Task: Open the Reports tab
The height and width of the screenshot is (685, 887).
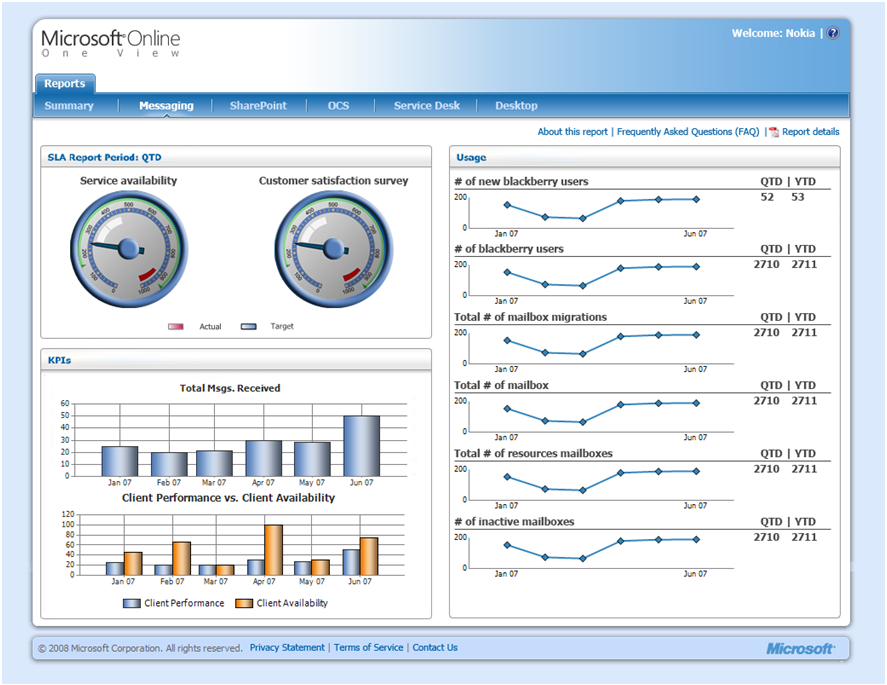Action: pyautogui.click(x=65, y=84)
